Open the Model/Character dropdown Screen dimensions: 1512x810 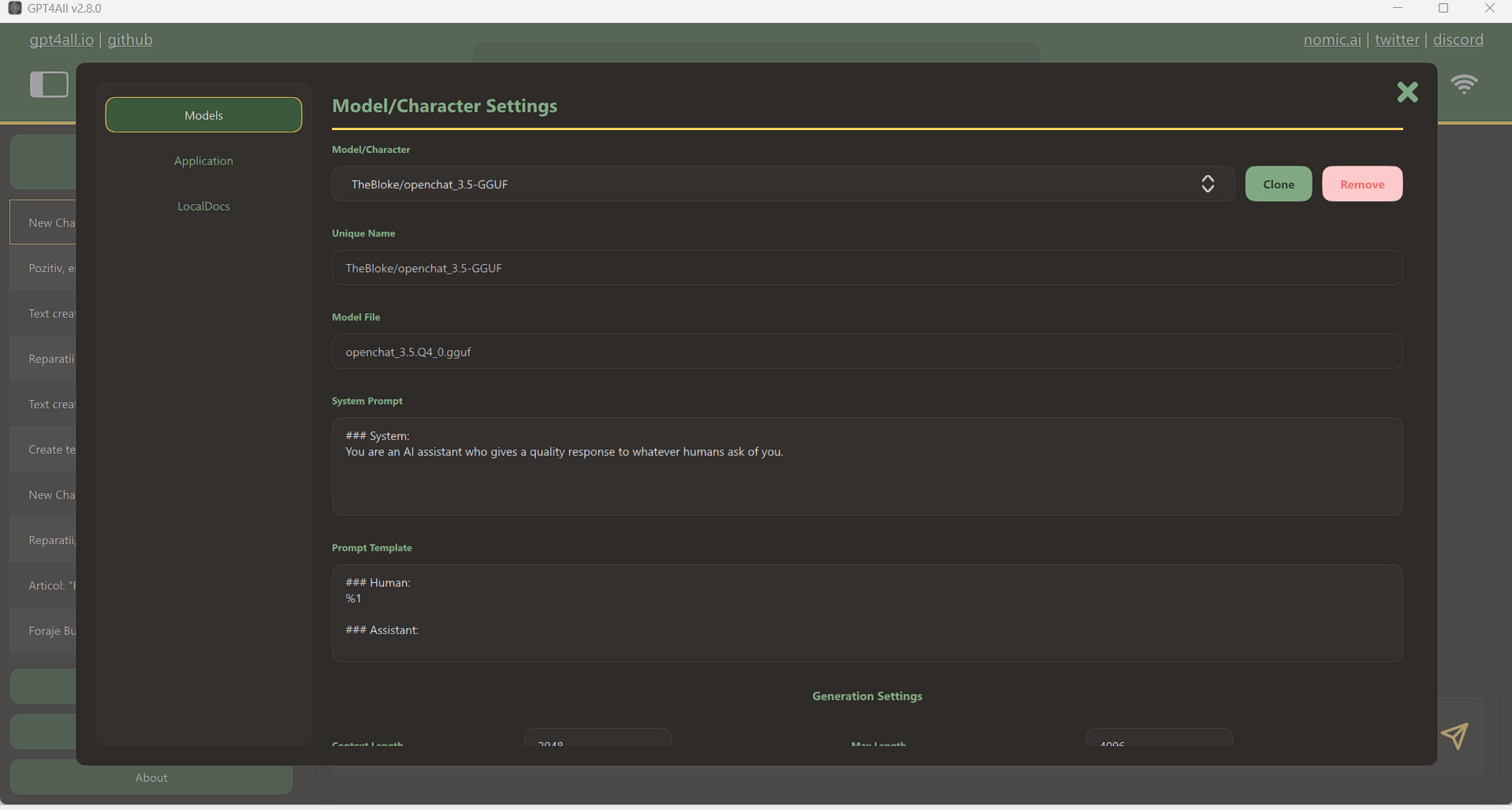coord(783,184)
